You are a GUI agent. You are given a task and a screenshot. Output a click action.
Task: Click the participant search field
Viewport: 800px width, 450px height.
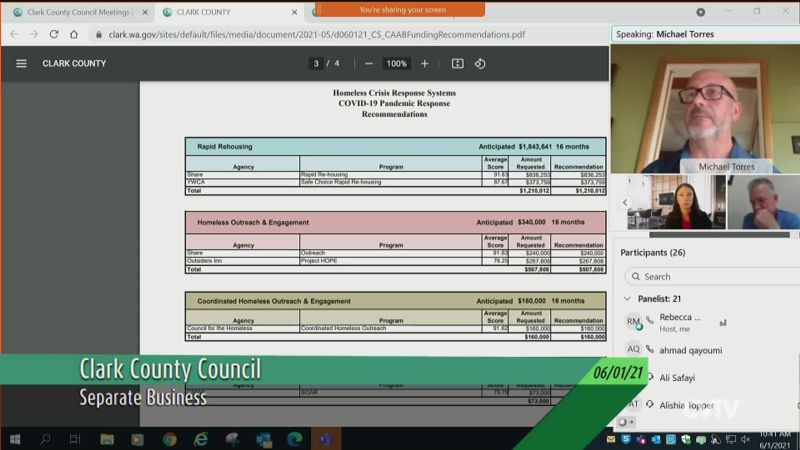[x=710, y=276]
